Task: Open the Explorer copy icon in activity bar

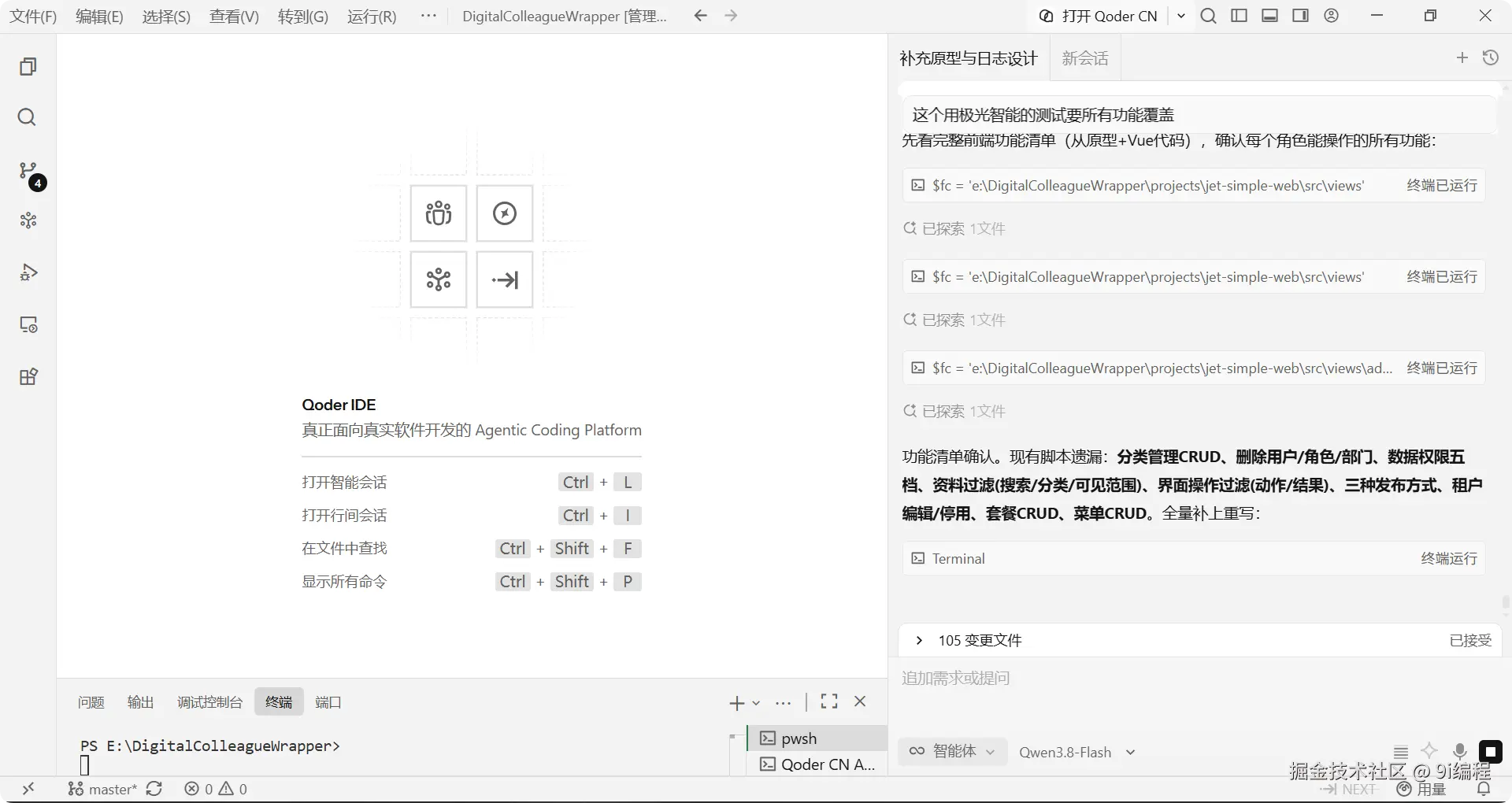Action: [28, 67]
